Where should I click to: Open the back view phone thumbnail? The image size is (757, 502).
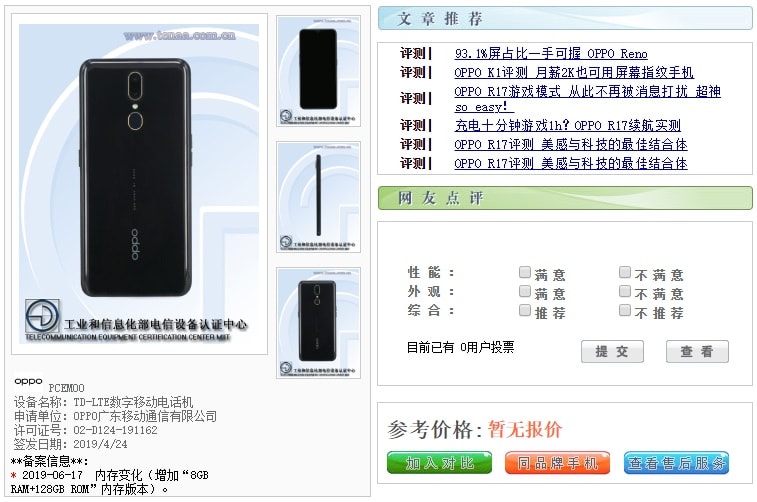coord(318,322)
